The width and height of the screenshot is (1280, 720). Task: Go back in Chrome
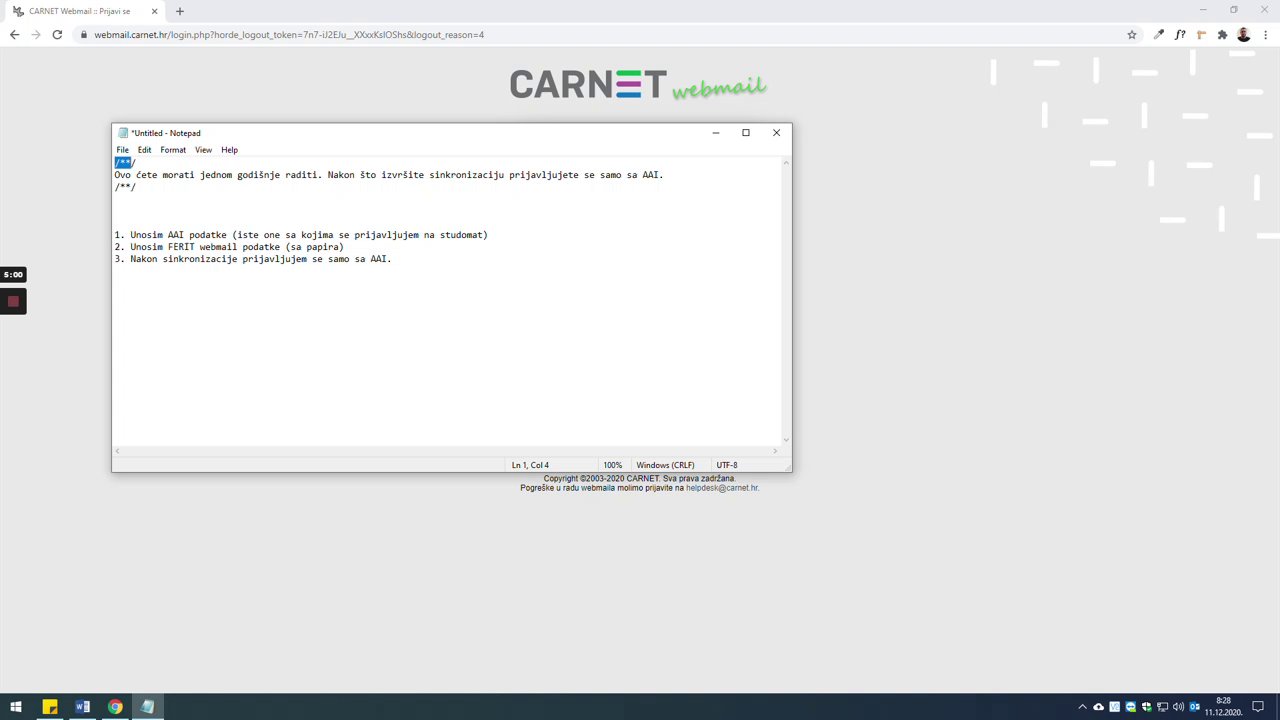tap(14, 35)
